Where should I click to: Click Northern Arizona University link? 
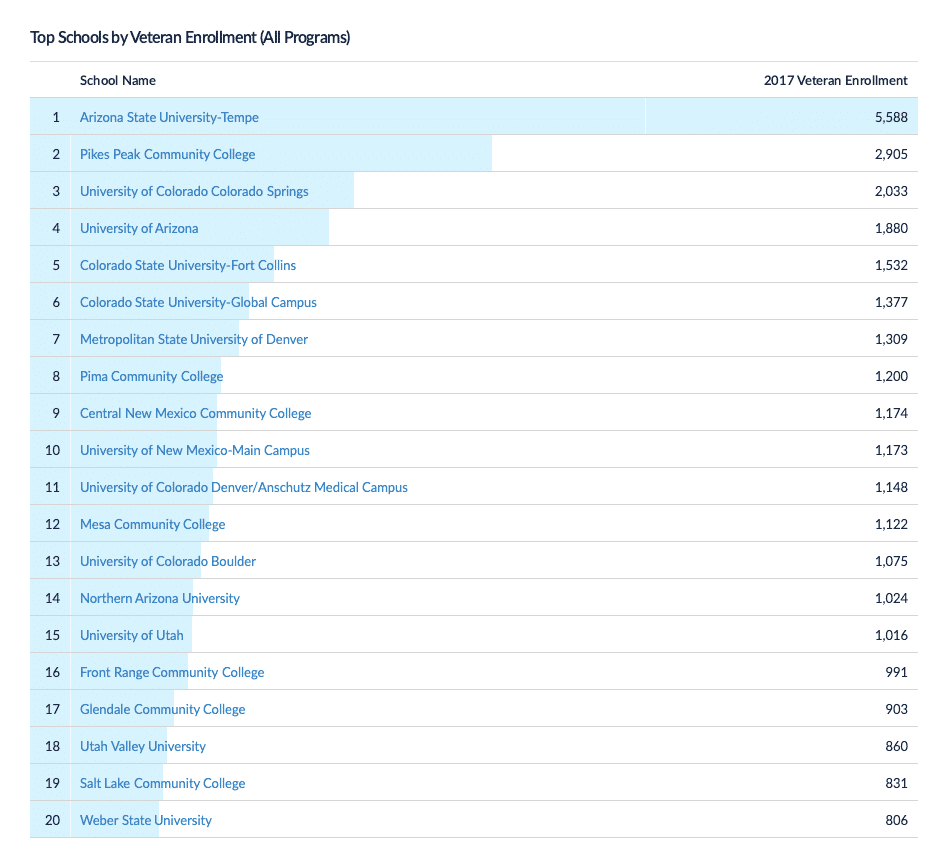point(160,598)
